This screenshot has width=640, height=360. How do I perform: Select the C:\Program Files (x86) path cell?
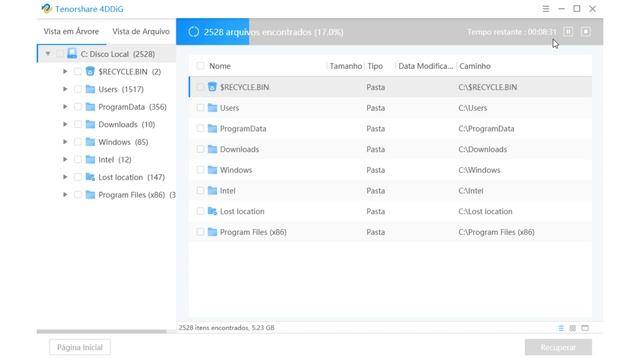point(496,232)
